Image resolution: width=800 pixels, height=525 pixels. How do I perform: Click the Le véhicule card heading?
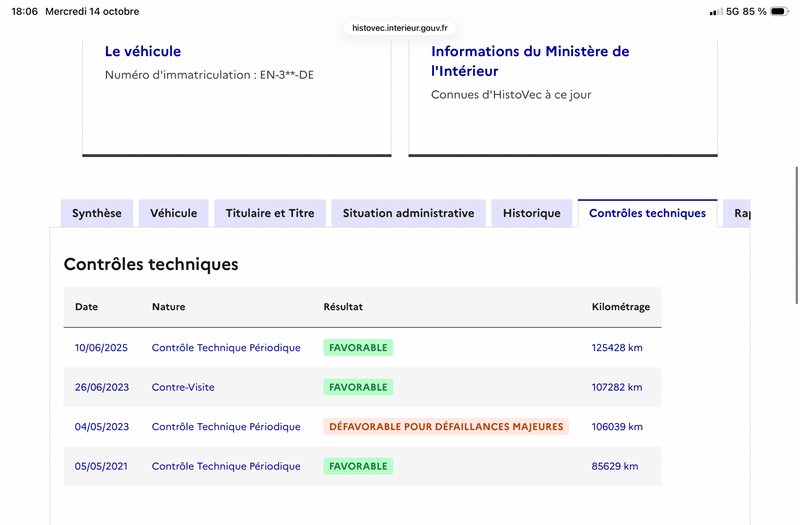pyautogui.click(x=143, y=51)
